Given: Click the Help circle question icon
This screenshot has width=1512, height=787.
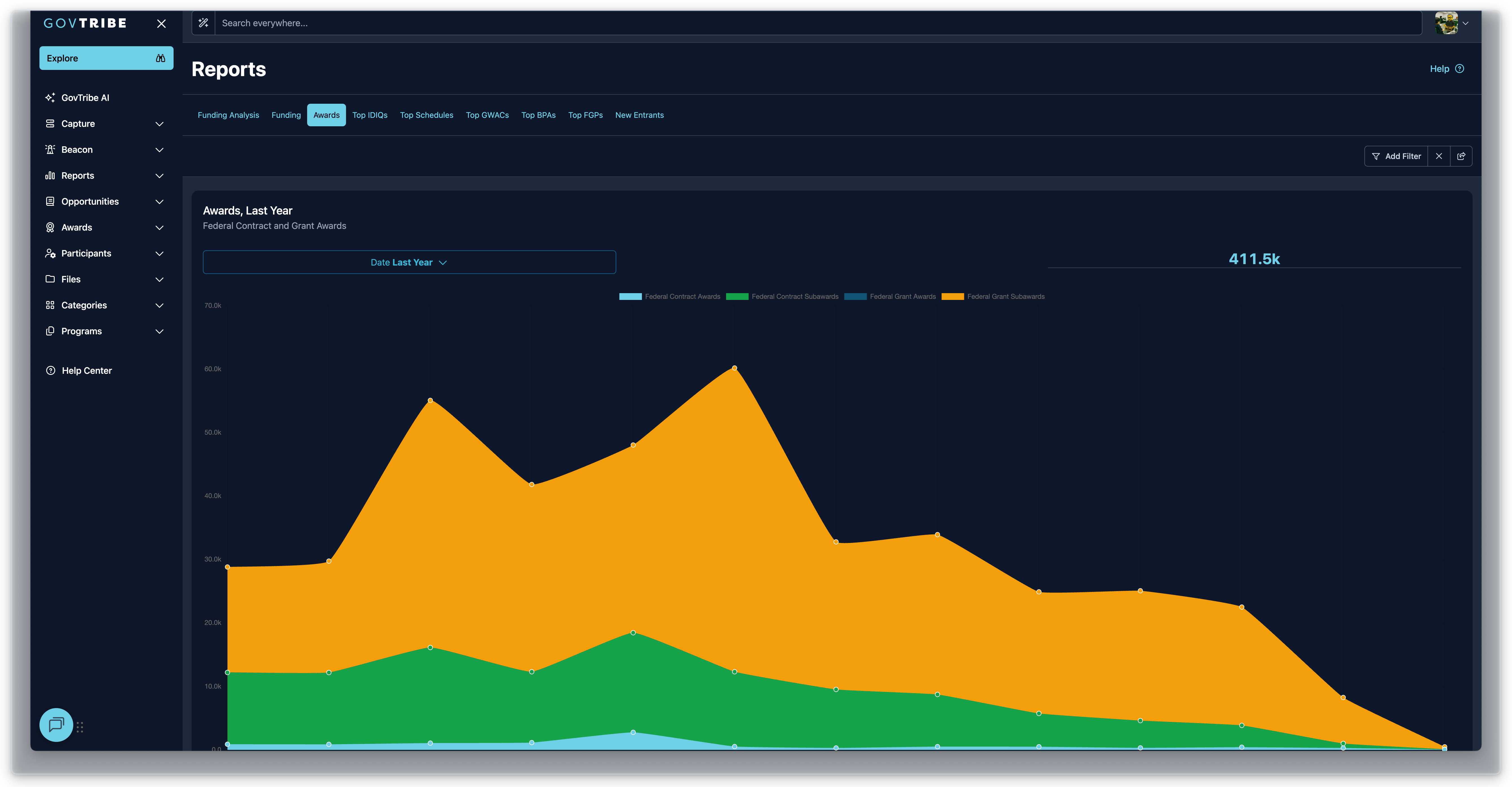Looking at the screenshot, I should click(1460, 69).
